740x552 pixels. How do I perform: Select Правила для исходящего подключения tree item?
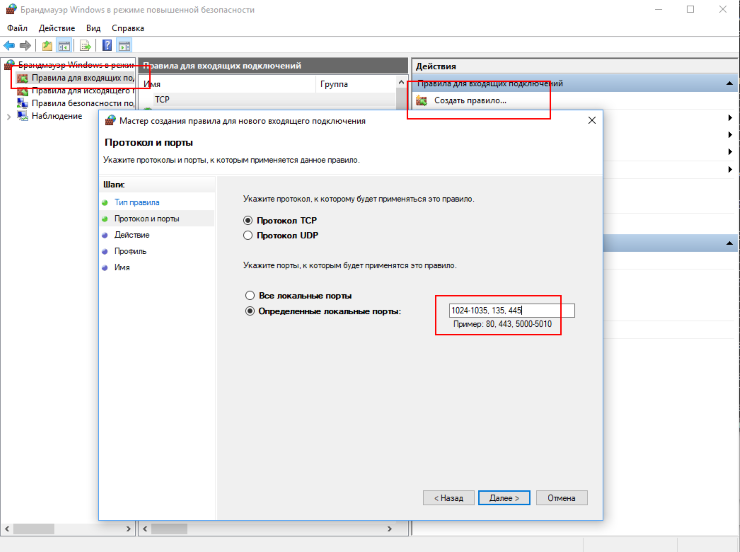tap(83, 91)
